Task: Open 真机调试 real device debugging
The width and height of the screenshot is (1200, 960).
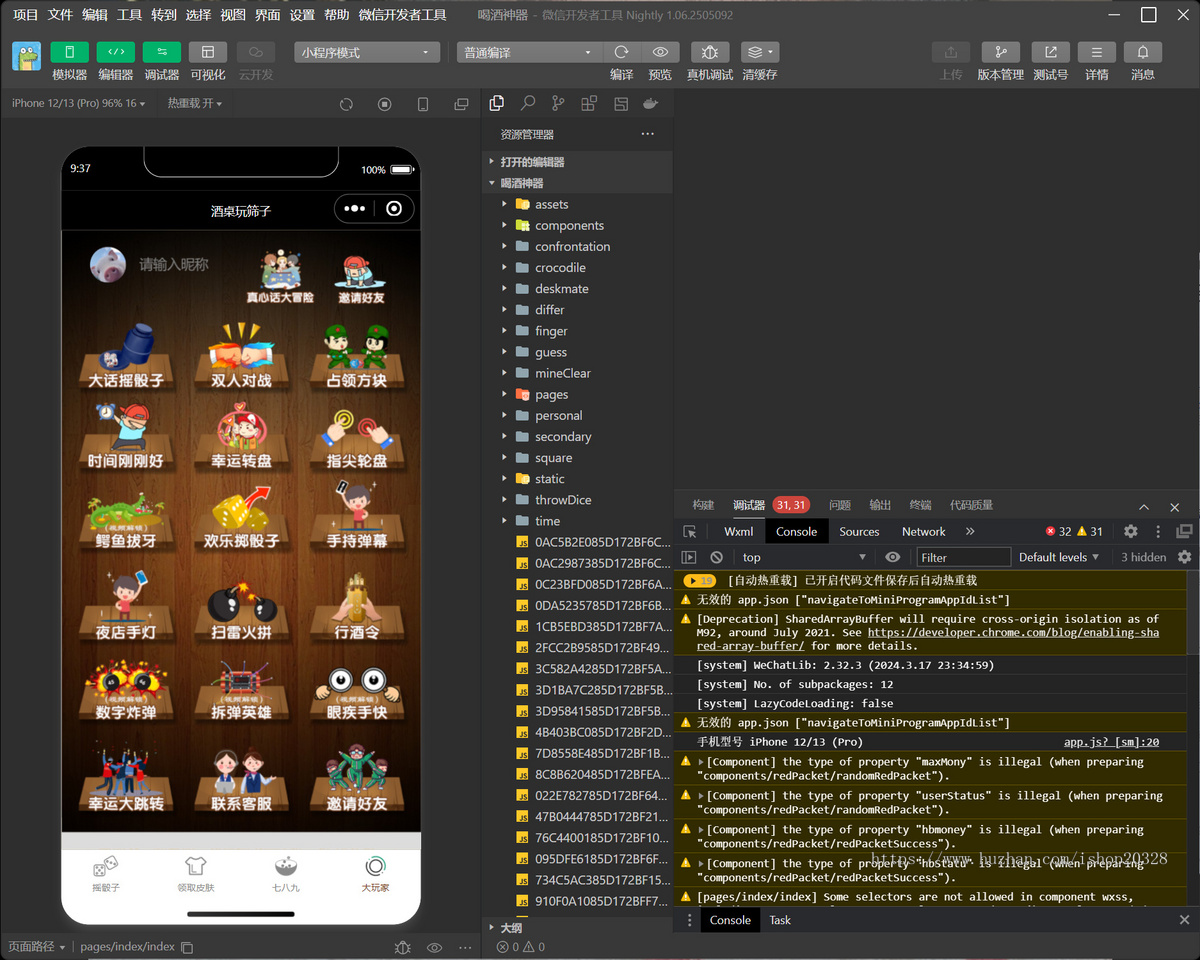Action: point(709,52)
